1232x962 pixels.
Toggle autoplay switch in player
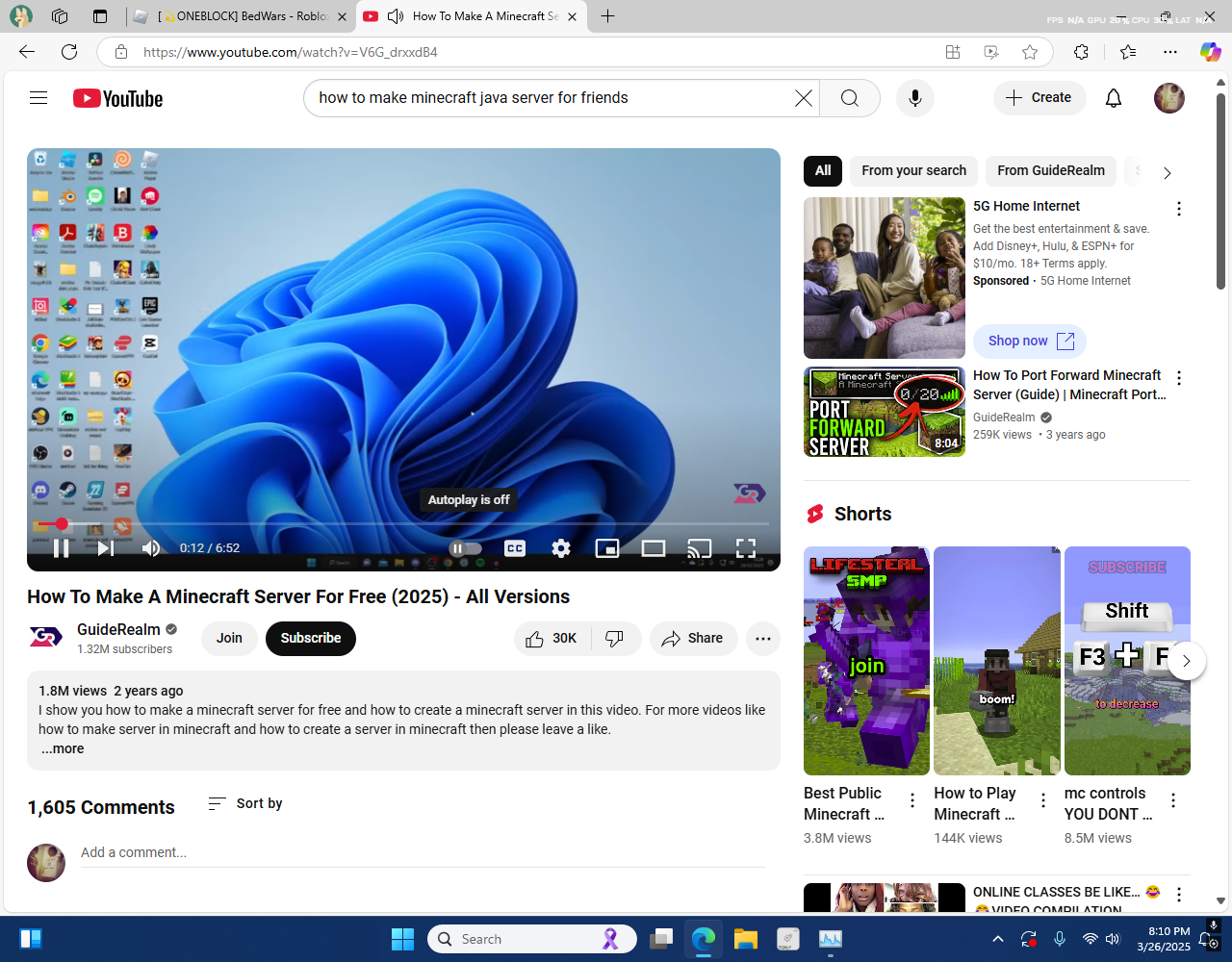click(x=466, y=548)
